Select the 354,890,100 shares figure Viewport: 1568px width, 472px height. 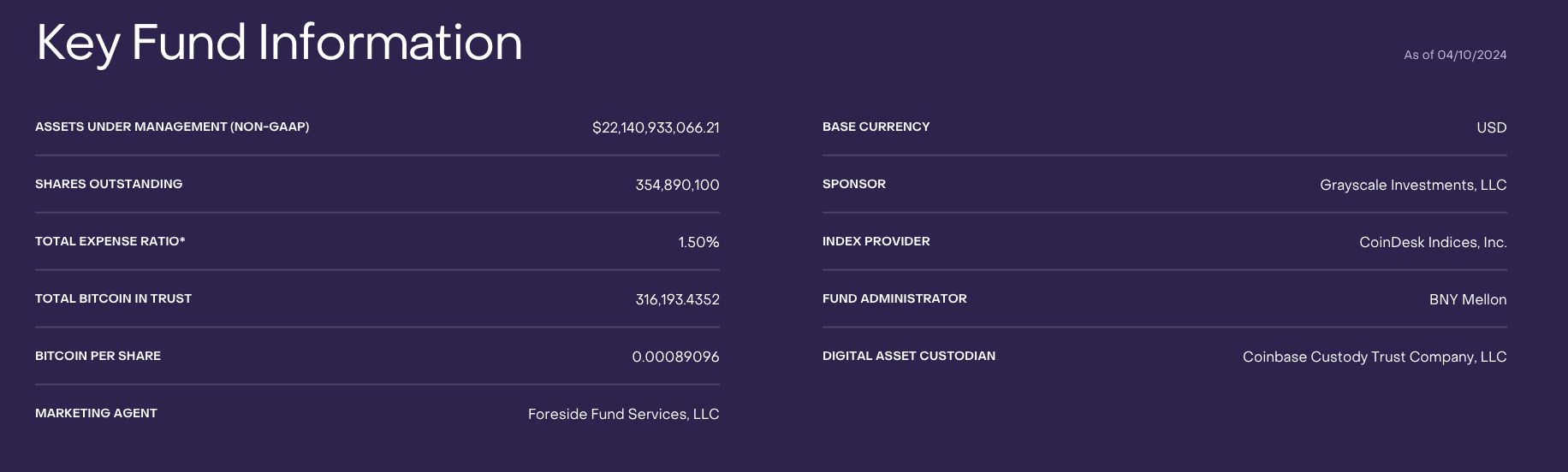[x=677, y=185]
